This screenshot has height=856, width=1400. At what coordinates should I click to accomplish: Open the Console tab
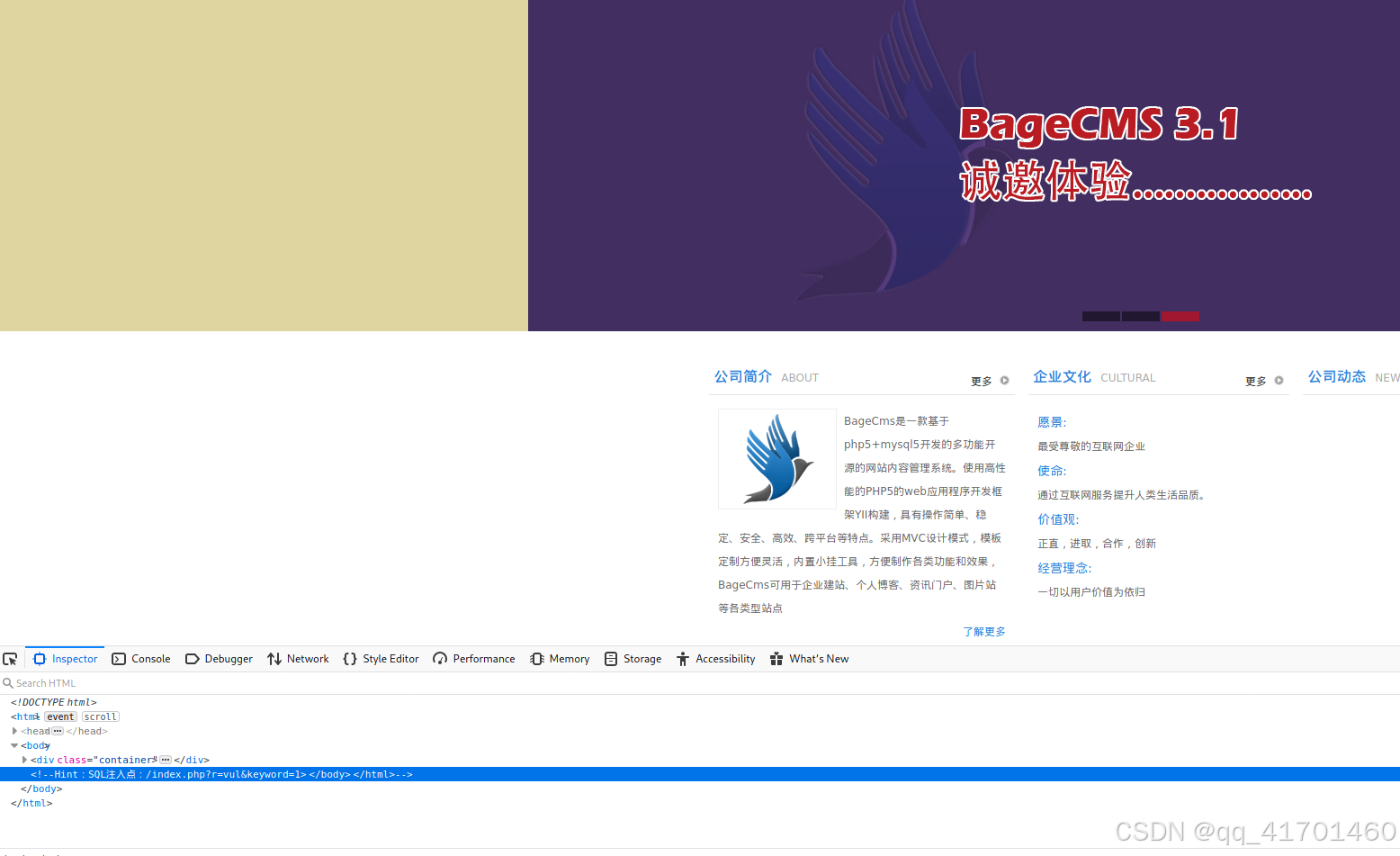pyautogui.click(x=141, y=659)
